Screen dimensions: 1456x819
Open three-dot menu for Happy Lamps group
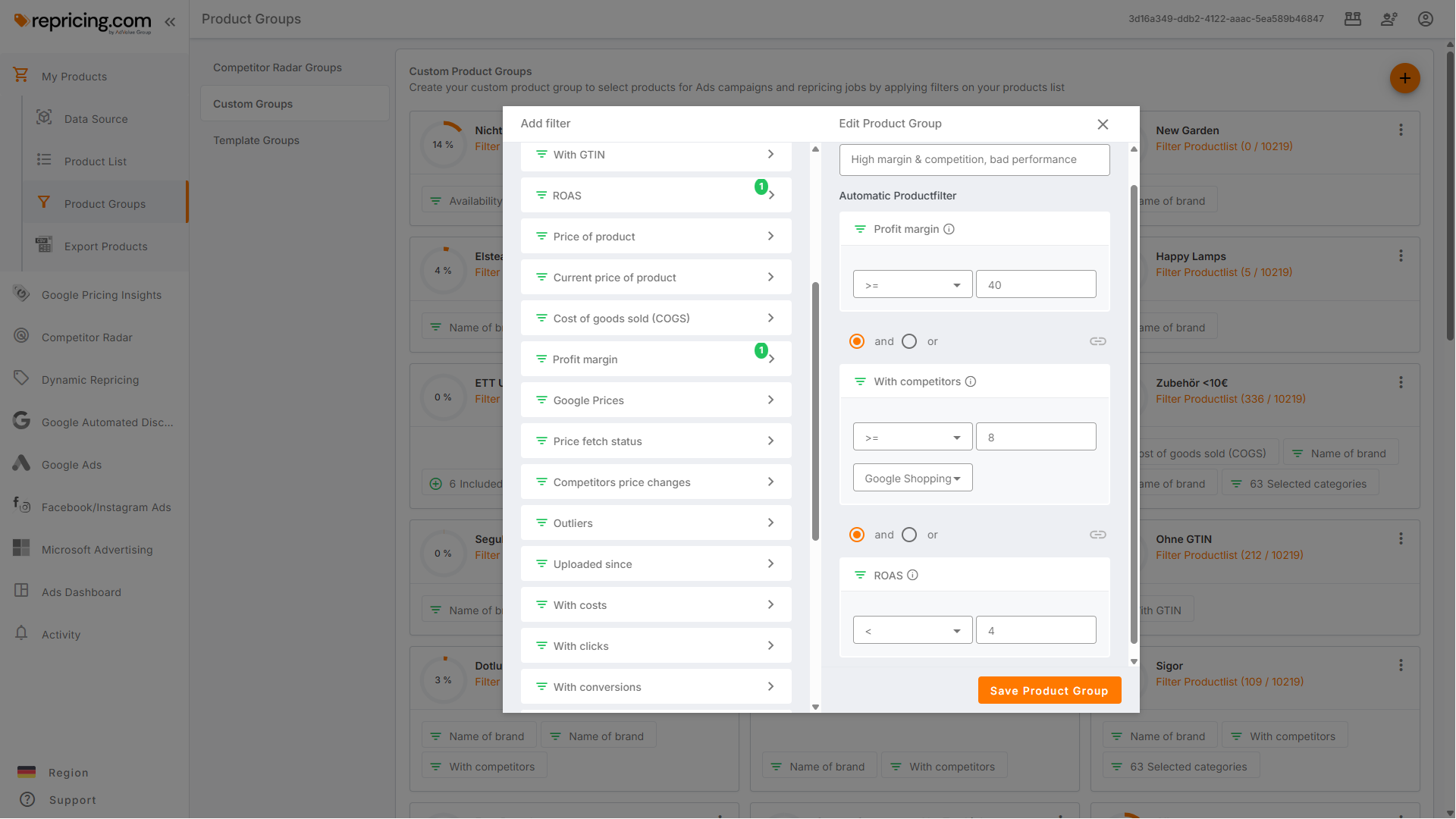1401,256
